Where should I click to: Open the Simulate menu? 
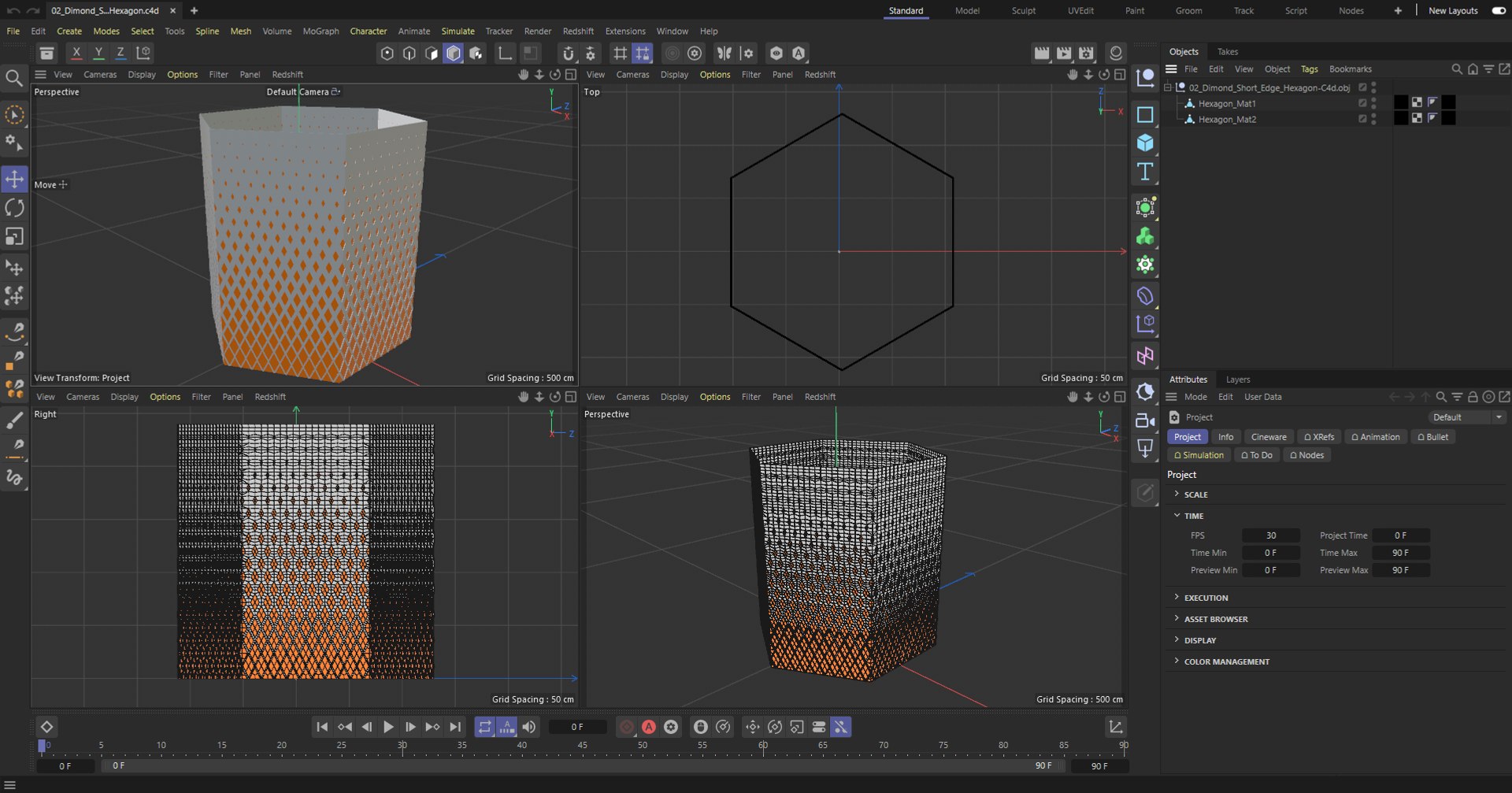click(458, 31)
